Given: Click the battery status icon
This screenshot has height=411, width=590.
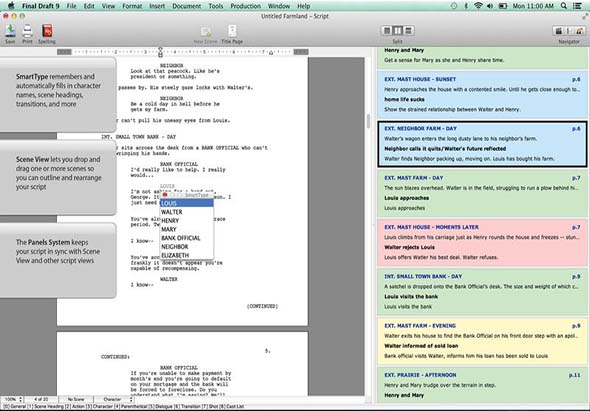Looking at the screenshot, I should [x=503, y=6].
